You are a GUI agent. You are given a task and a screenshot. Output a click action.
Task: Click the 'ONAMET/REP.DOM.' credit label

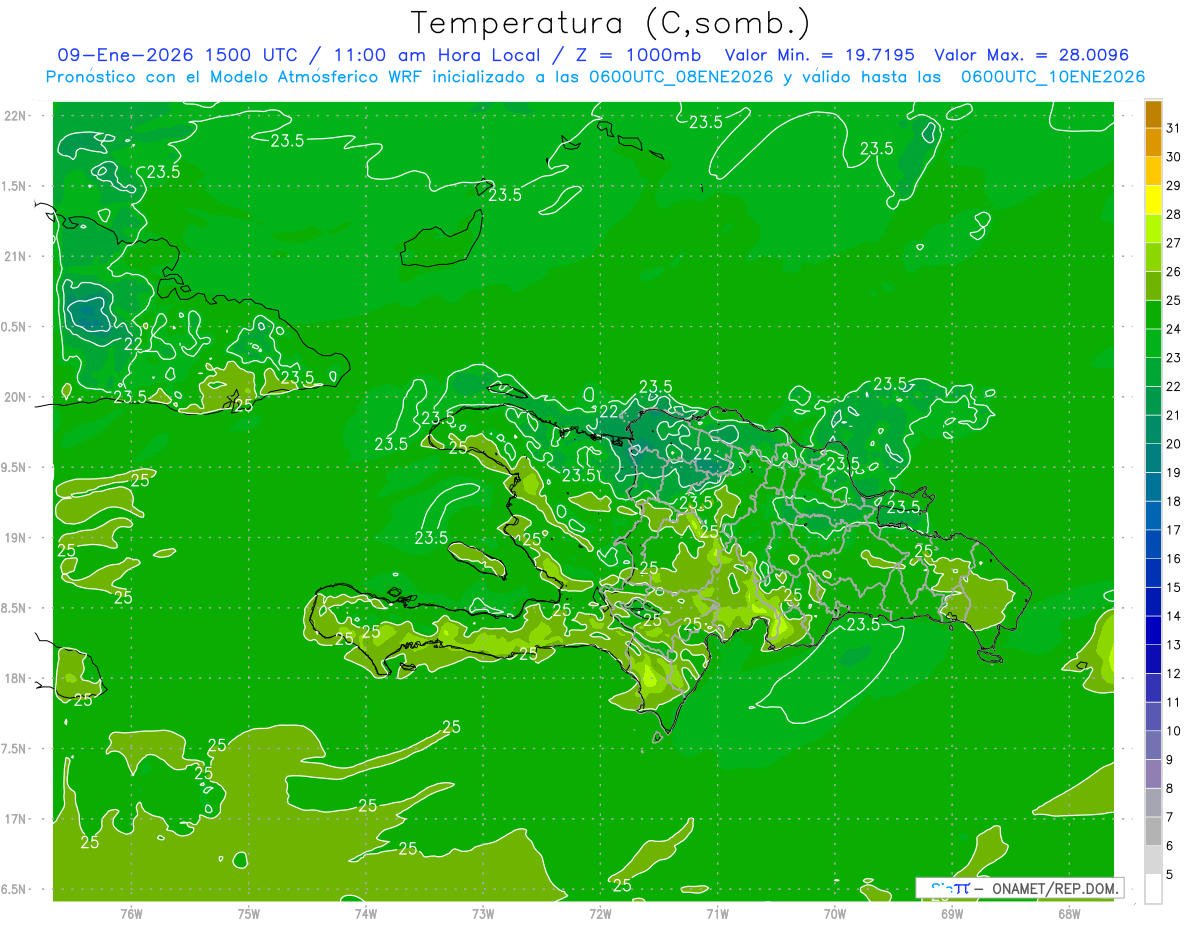(1056, 888)
